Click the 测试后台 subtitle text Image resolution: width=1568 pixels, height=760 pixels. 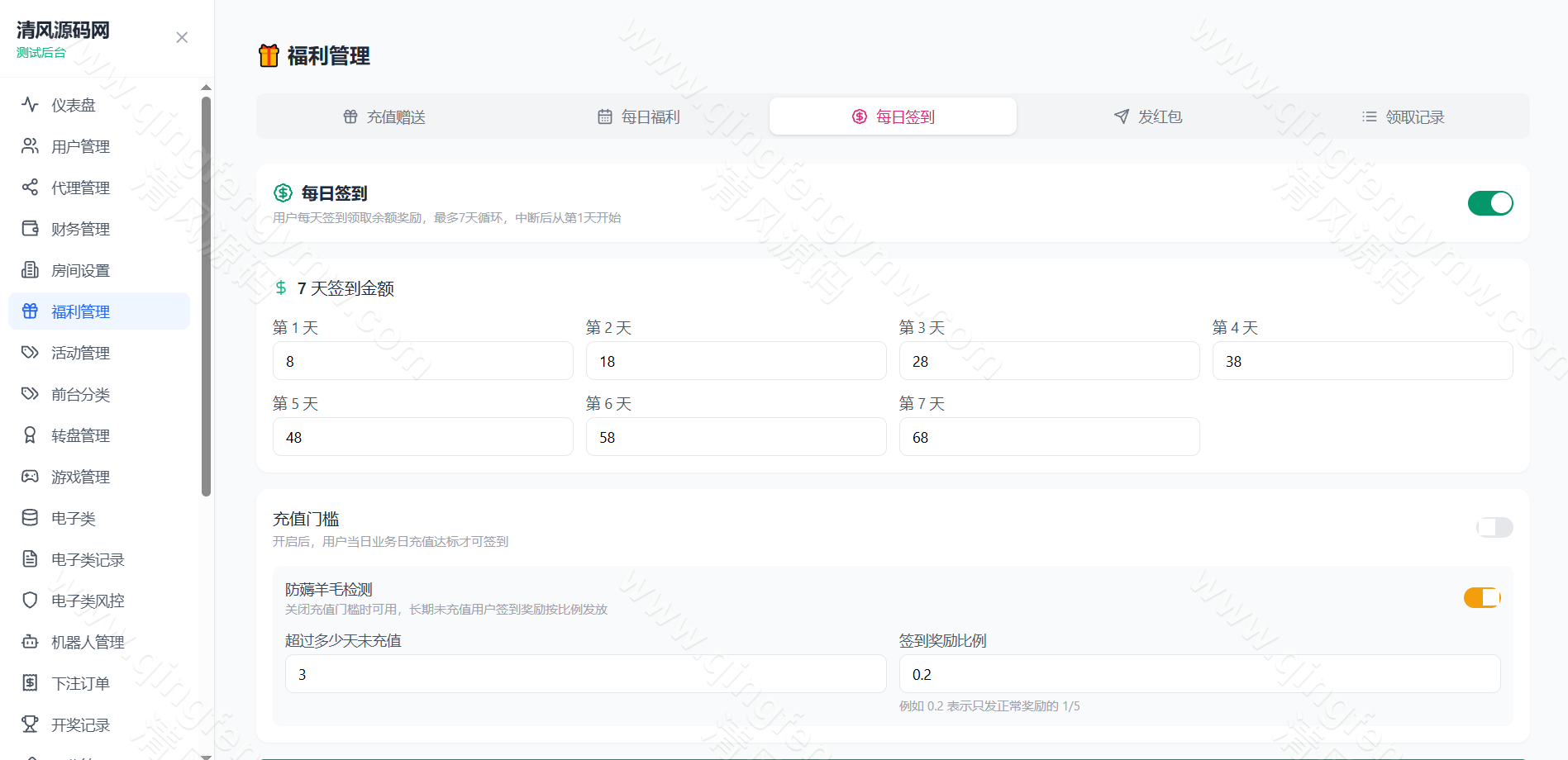(x=41, y=53)
